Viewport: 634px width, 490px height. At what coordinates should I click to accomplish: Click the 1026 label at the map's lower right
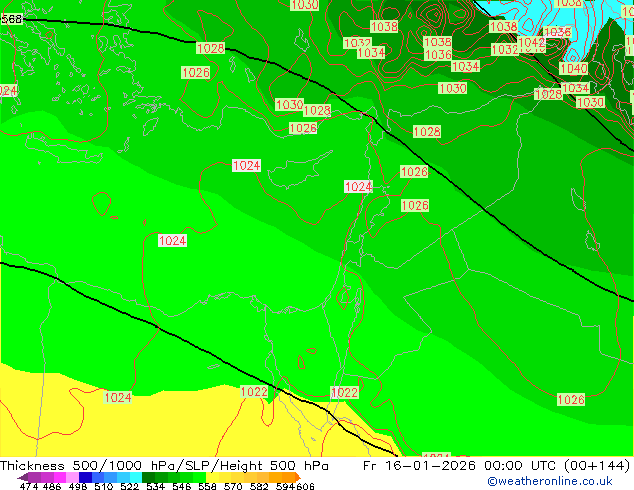(x=571, y=399)
